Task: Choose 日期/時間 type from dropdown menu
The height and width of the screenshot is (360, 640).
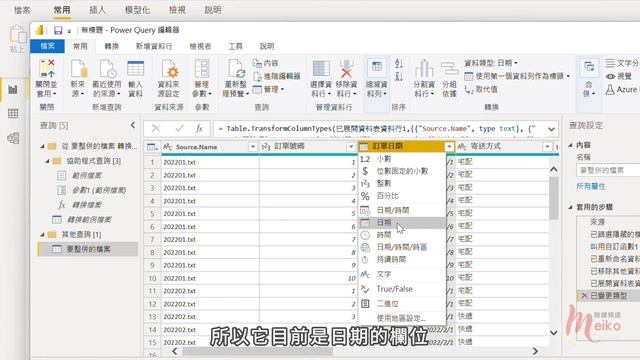Action: (402, 210)
